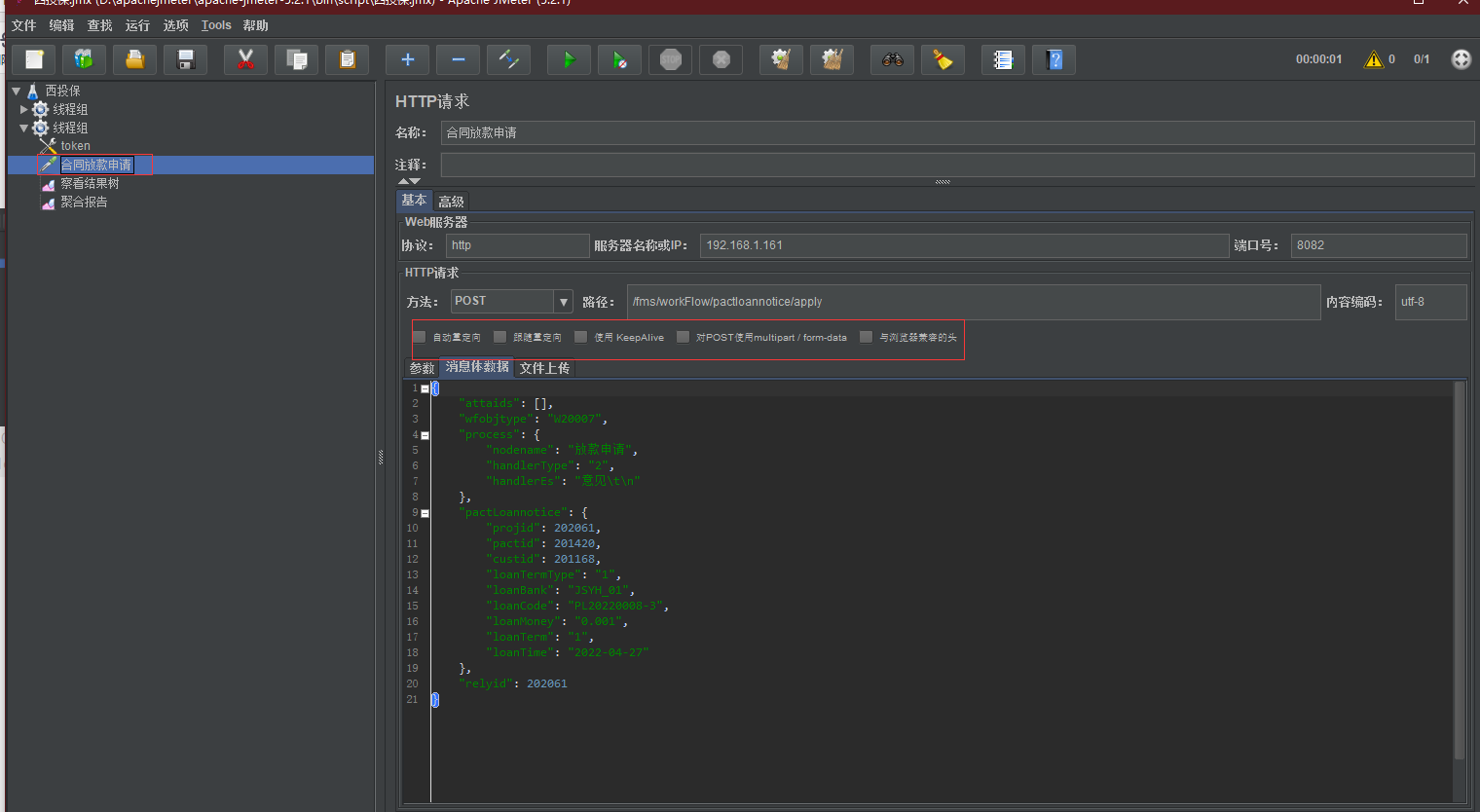Click the 察看结果树 listener icon
The width and height of the screenshot is (1480, 812).
tap(48, 184)
